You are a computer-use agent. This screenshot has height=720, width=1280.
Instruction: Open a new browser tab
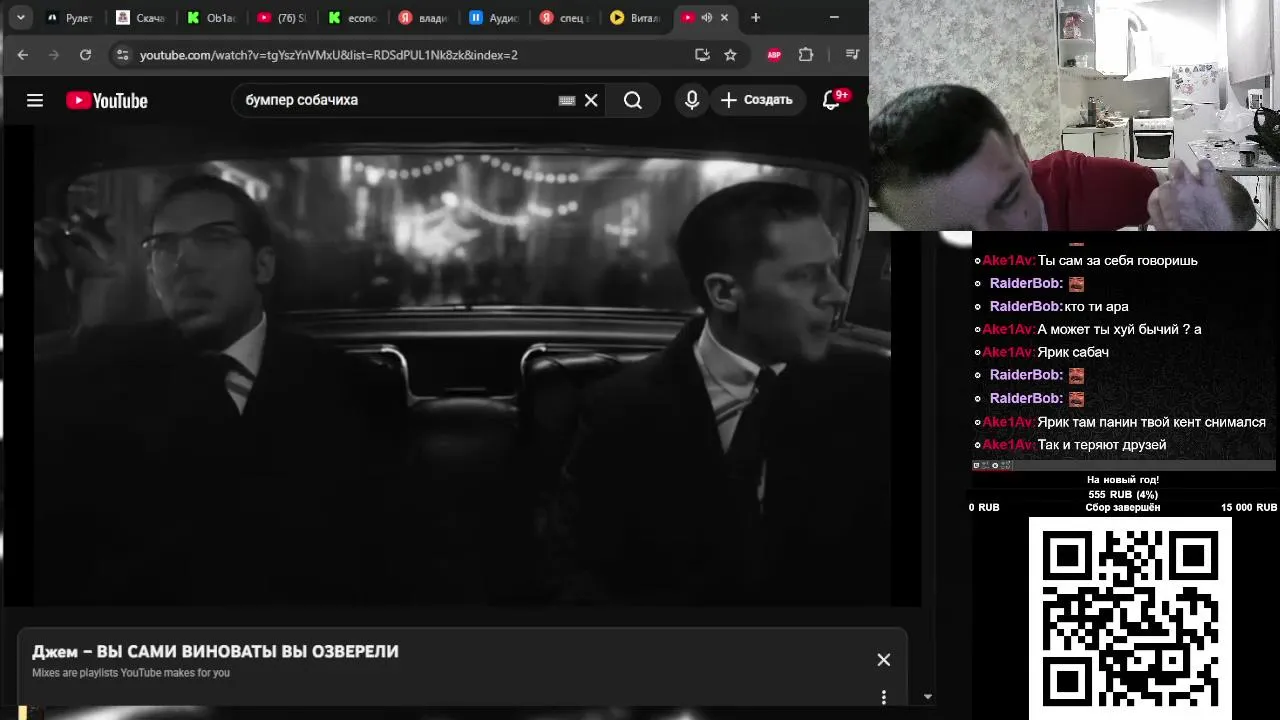tap(755, 17)
